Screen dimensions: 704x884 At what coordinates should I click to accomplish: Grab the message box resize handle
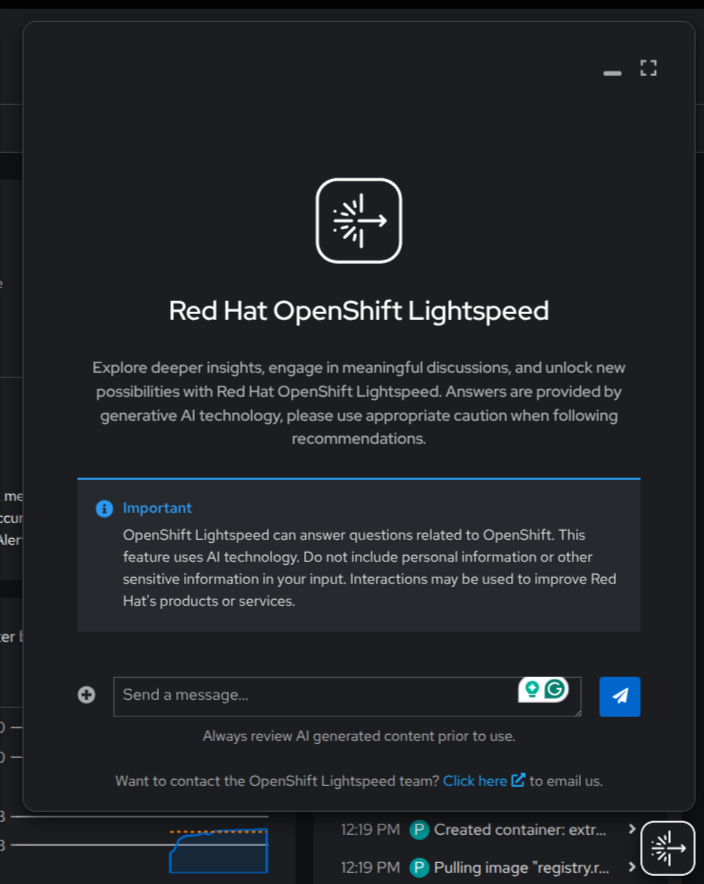(577, 713)
